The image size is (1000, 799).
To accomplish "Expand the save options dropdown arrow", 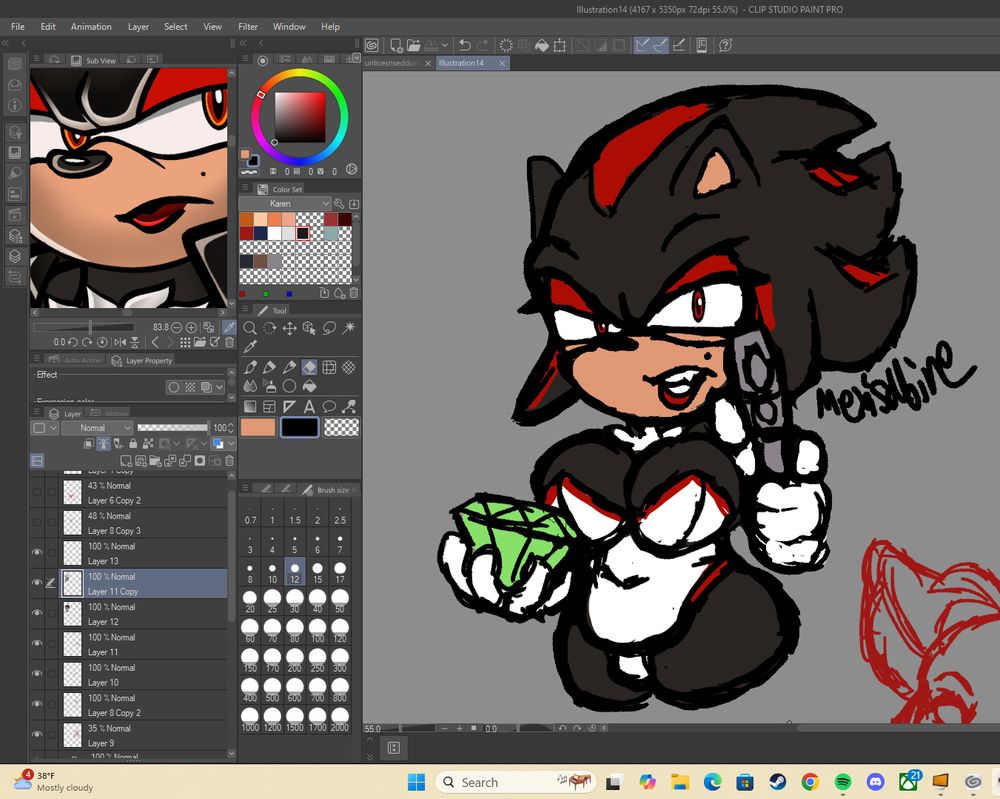I will coord(445,45).
